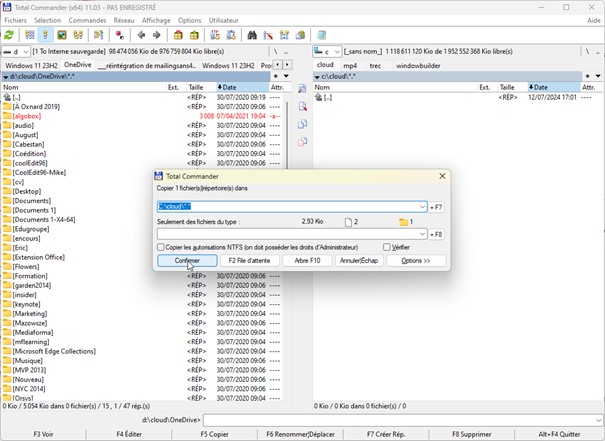Screen dimensions: 605x441
Task: Click the back arrow navigation icon
Action: [140, 35]
